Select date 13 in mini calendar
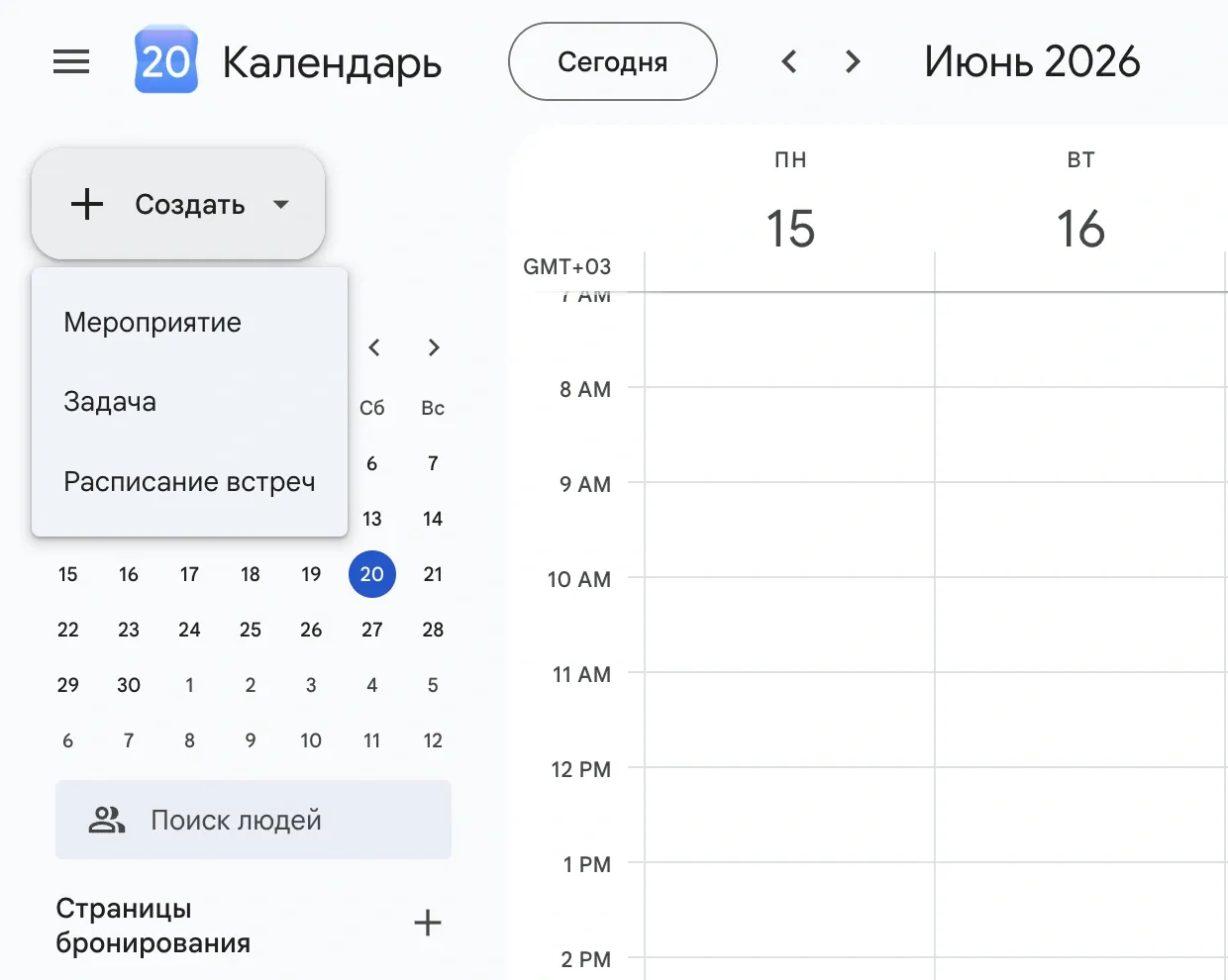Image resolution: width=1228 pixels, height=980 pixels. [x=372, y=519]
